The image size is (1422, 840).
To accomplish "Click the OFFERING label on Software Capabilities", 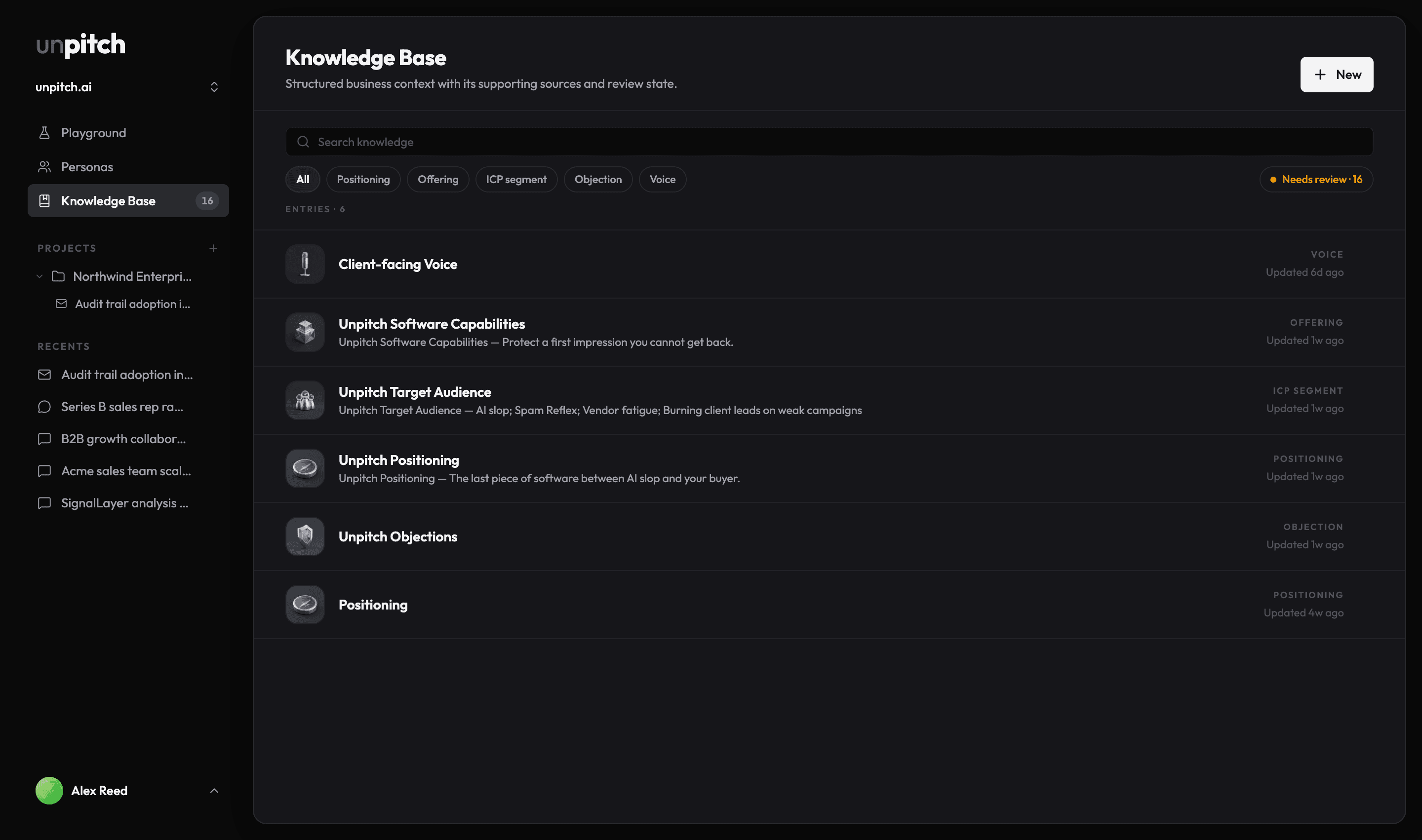I will click(1316, 323).
